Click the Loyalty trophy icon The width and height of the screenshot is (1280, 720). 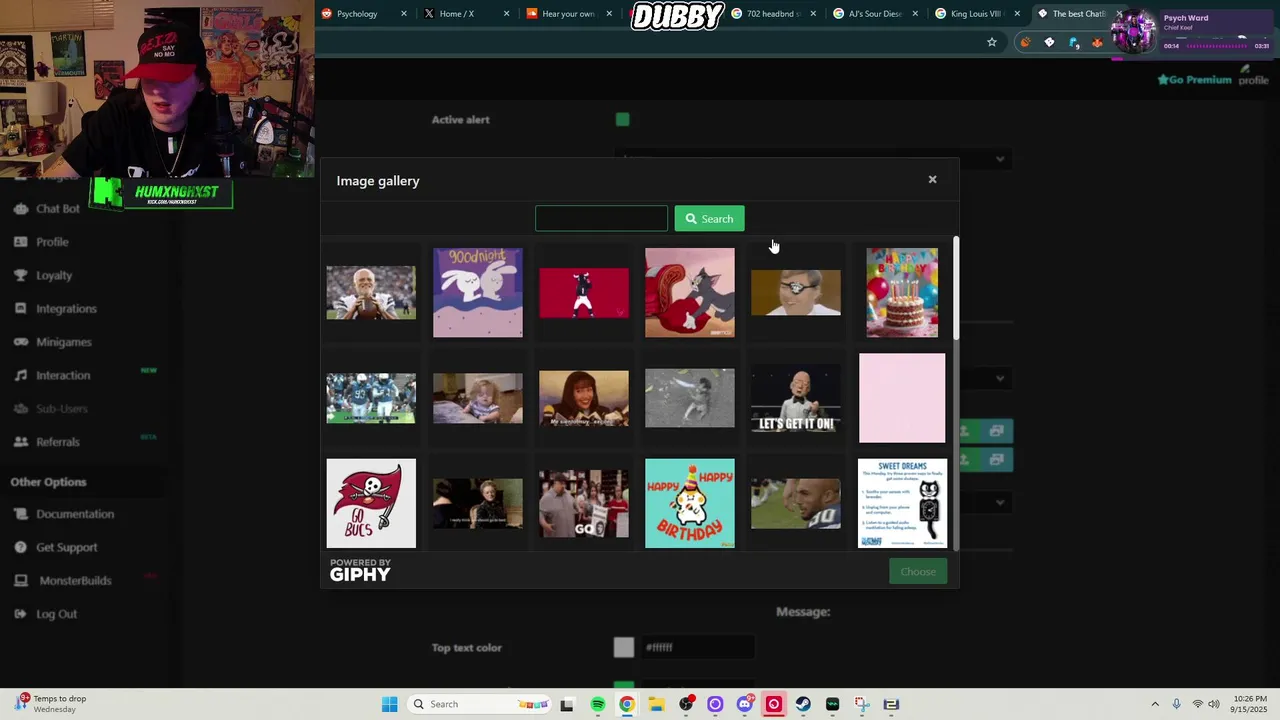point(21,275)
